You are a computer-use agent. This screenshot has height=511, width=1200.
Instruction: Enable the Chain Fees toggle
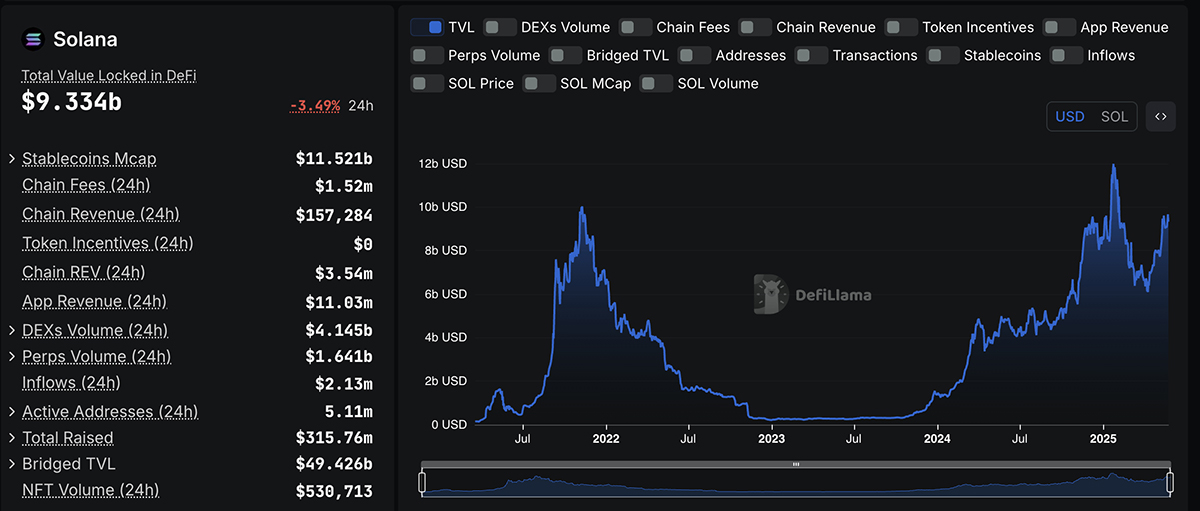click(x=636, y=27)
